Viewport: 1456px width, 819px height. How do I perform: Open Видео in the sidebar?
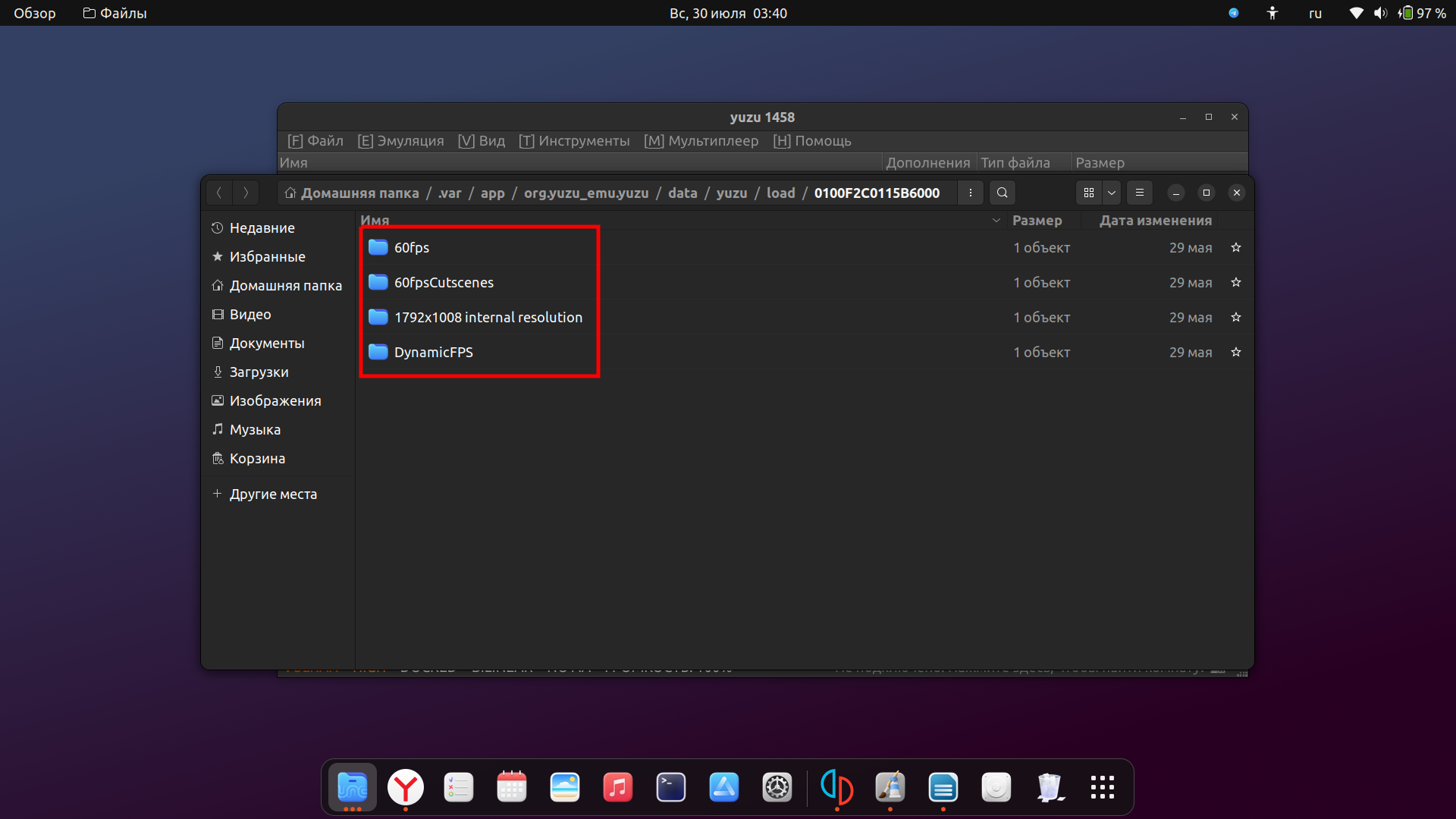pos(278,314)
